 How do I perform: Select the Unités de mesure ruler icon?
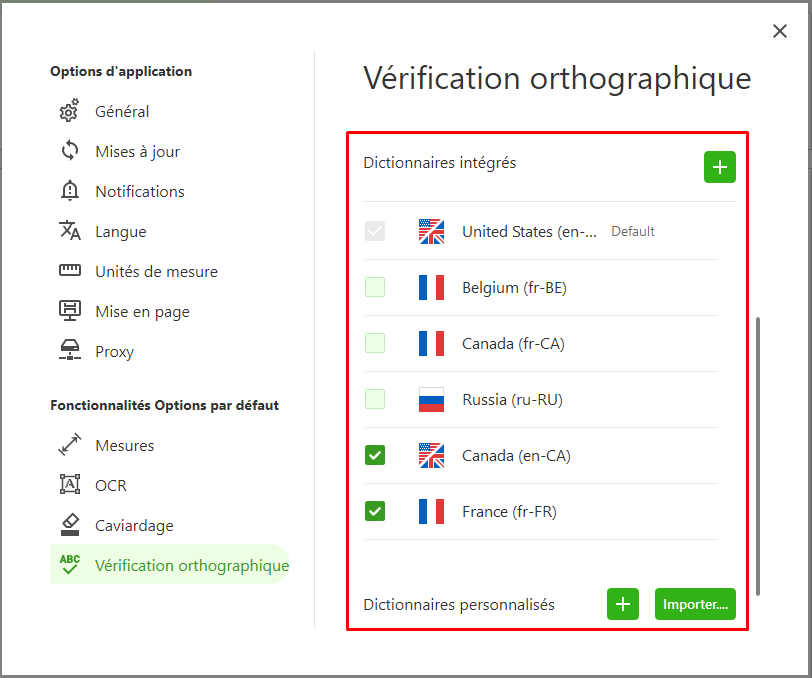tap(70, 270)
